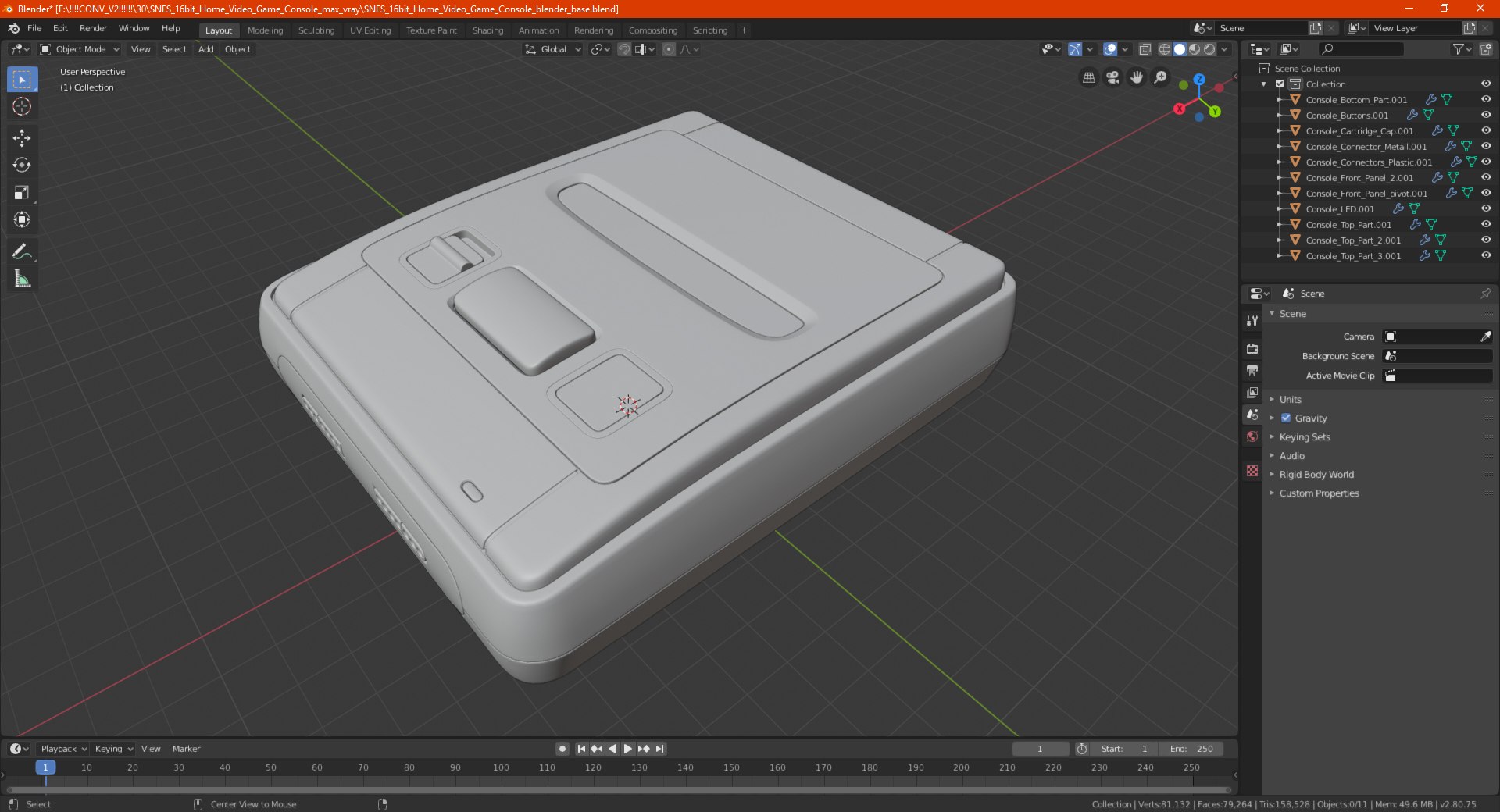Play the animation forward
Image resolution: width=1500 pixels, height=812 pixels.
click(x=627, y=749)
